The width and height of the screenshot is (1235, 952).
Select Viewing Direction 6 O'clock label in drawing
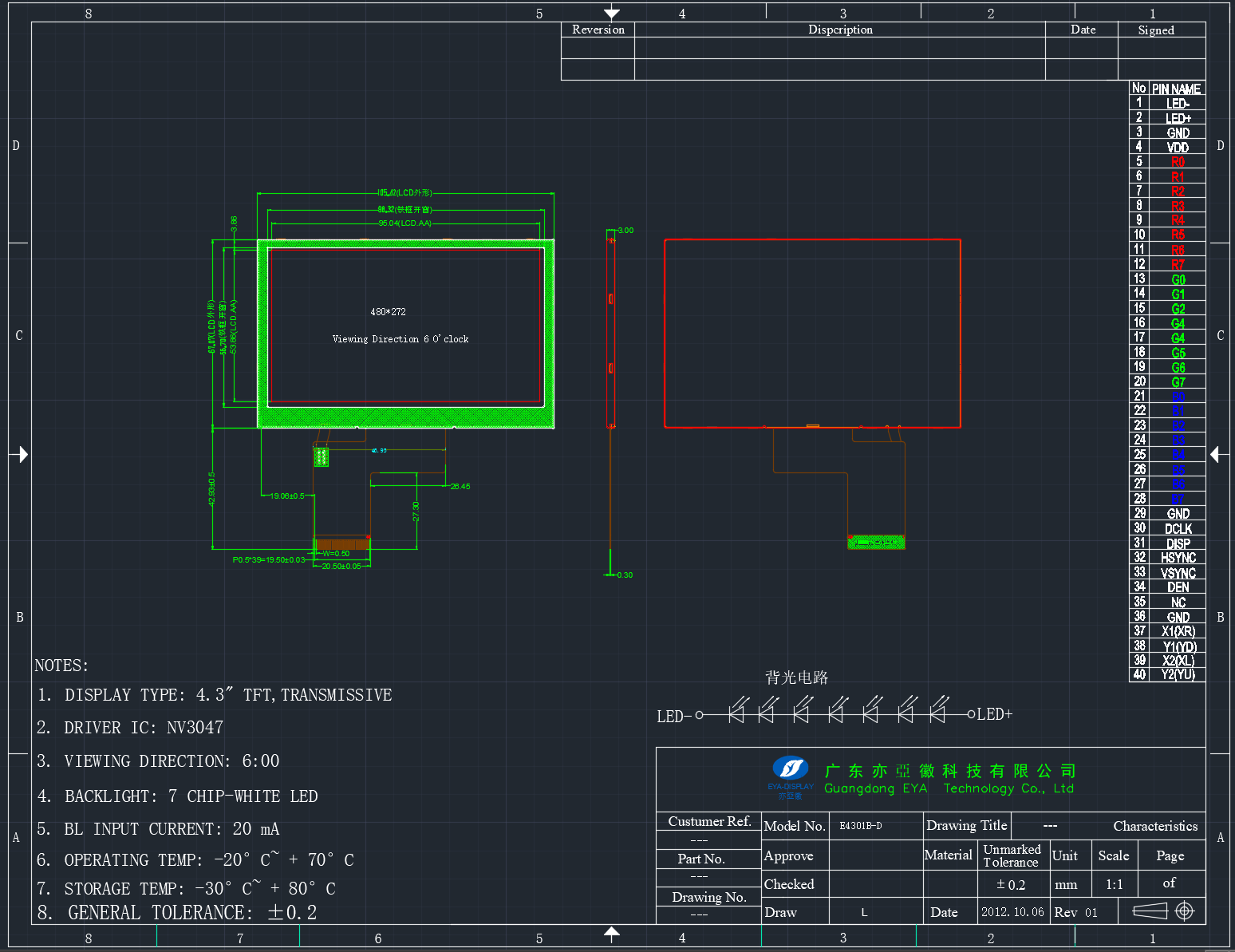[400, 339]
